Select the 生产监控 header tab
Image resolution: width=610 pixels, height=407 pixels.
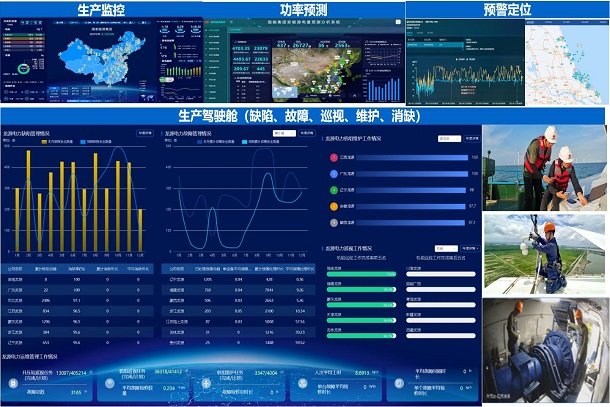[101, 9]
